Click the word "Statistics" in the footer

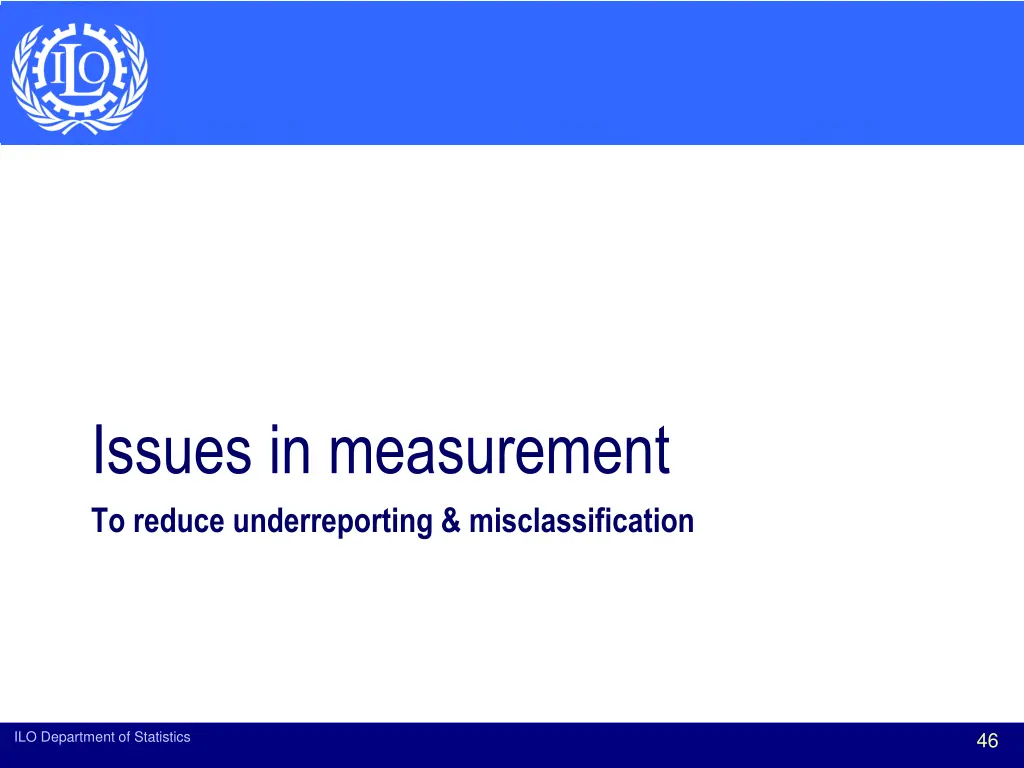tap(162, 737)
